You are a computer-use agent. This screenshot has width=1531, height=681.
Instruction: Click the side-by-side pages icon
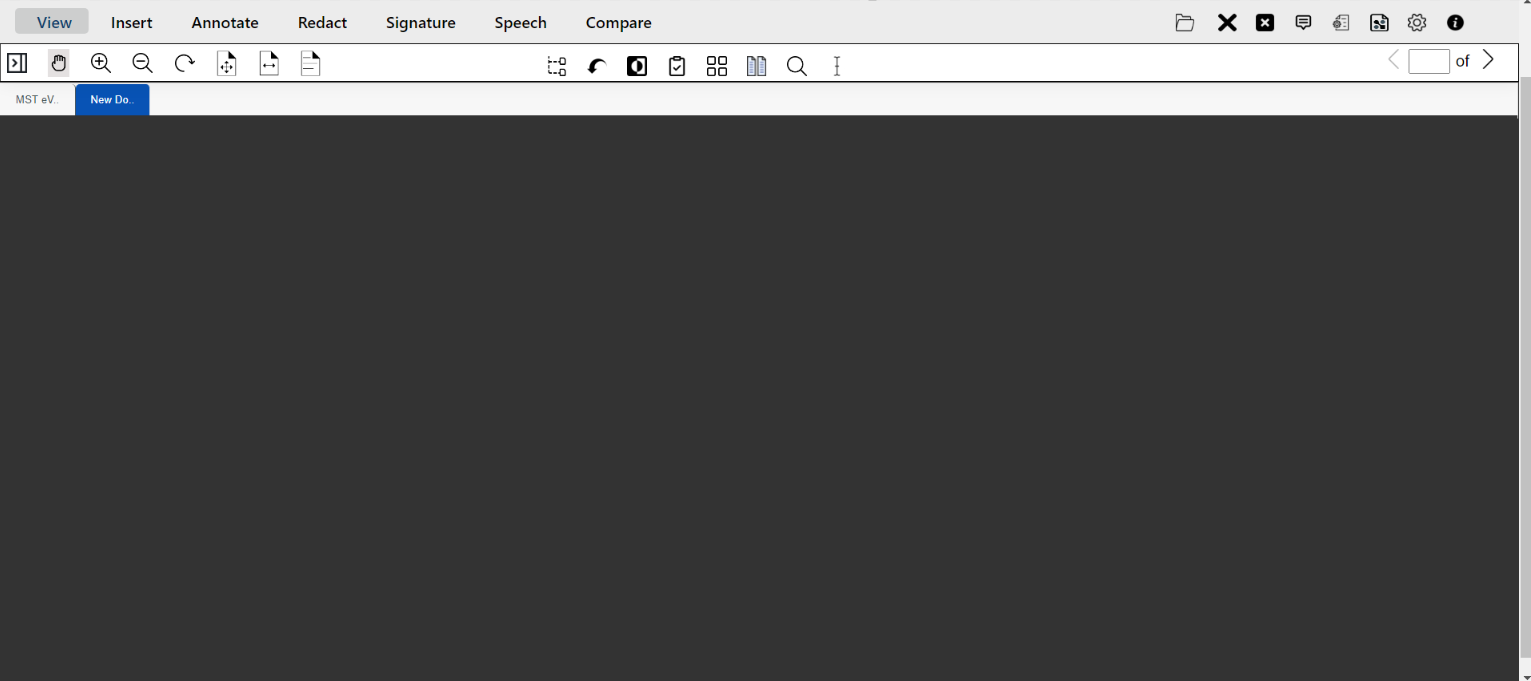pyautogui.click(x=757, y=66)
